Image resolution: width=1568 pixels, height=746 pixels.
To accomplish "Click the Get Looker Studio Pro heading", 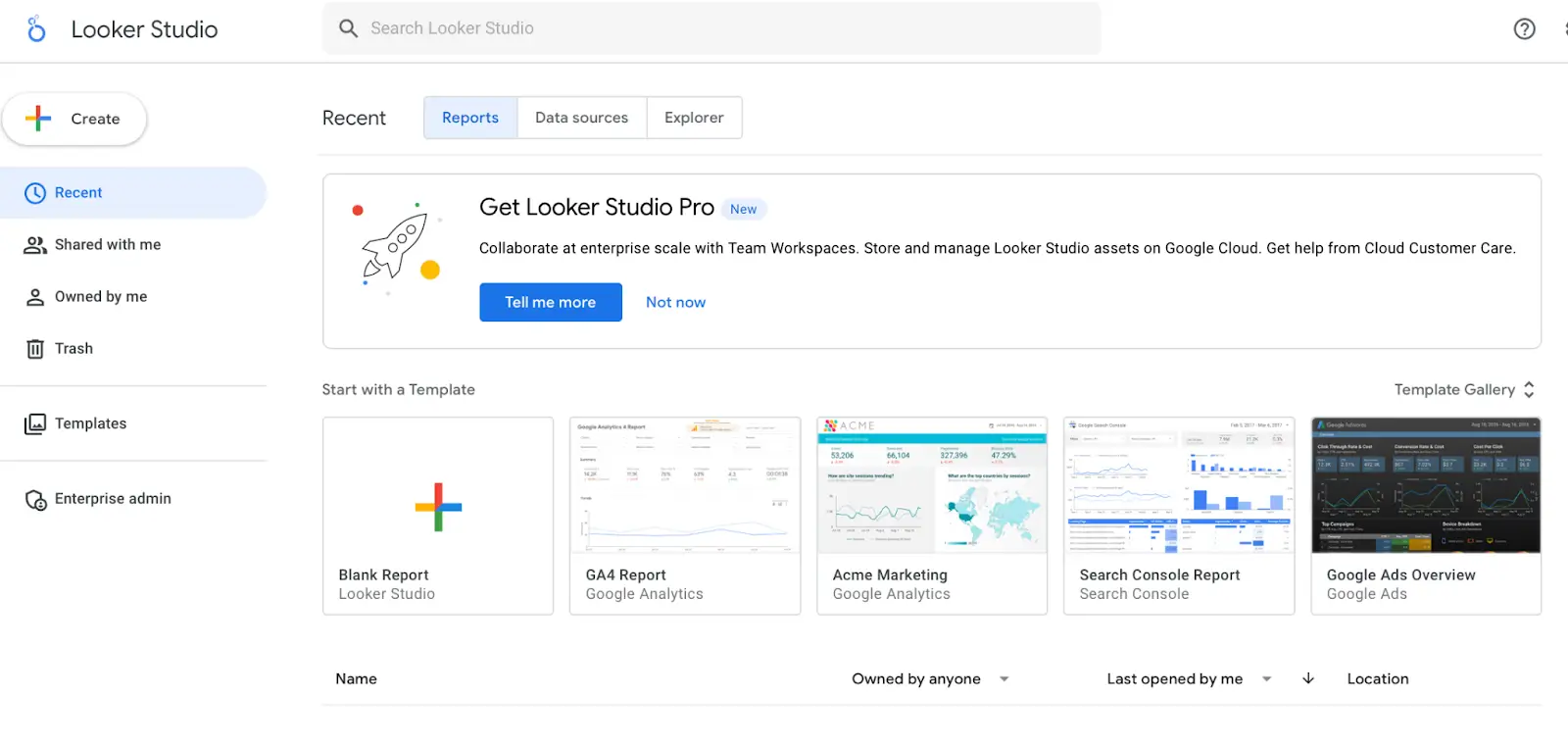I will 597,207.
